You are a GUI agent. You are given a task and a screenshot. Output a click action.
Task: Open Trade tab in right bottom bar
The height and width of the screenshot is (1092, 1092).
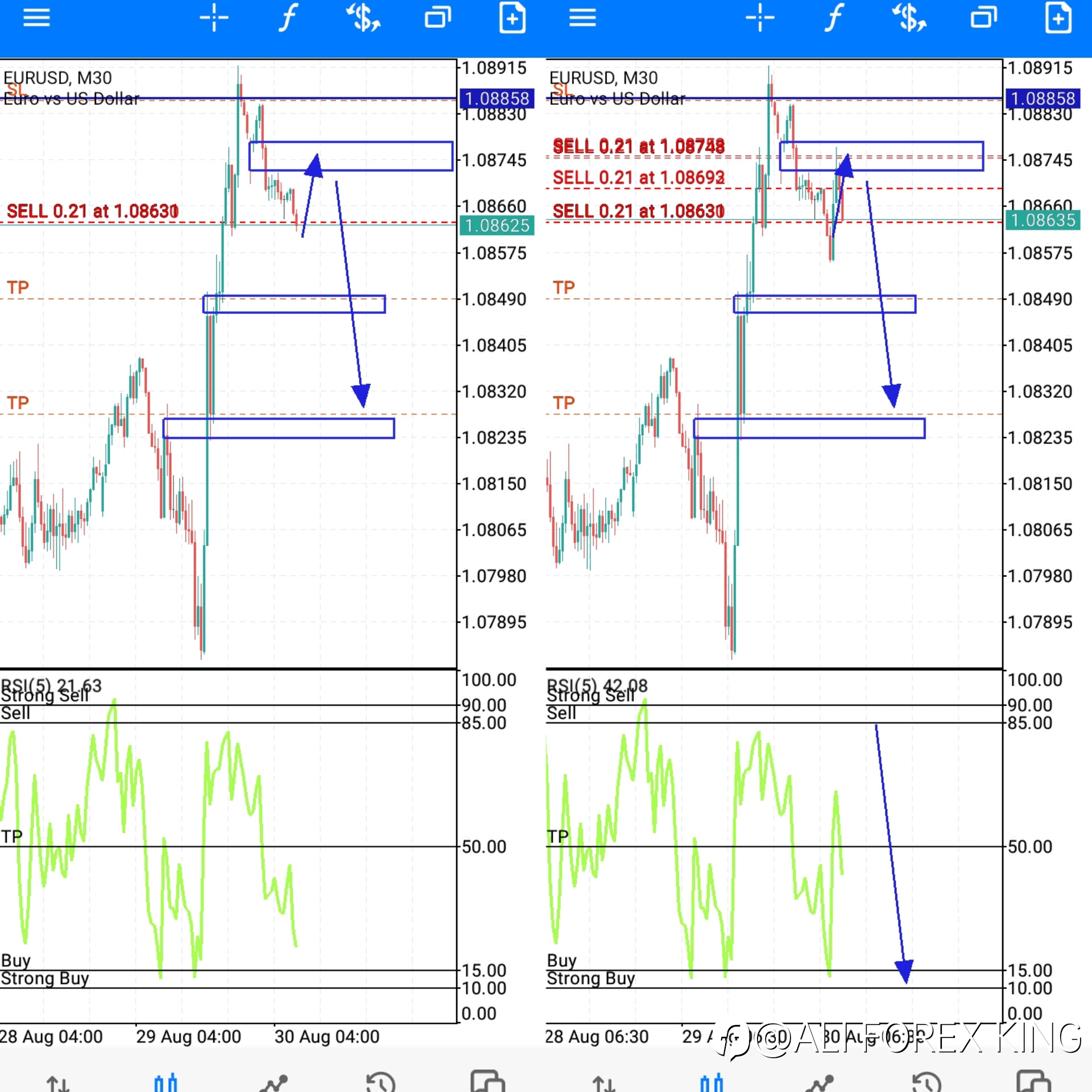[x=820, y=1083]
